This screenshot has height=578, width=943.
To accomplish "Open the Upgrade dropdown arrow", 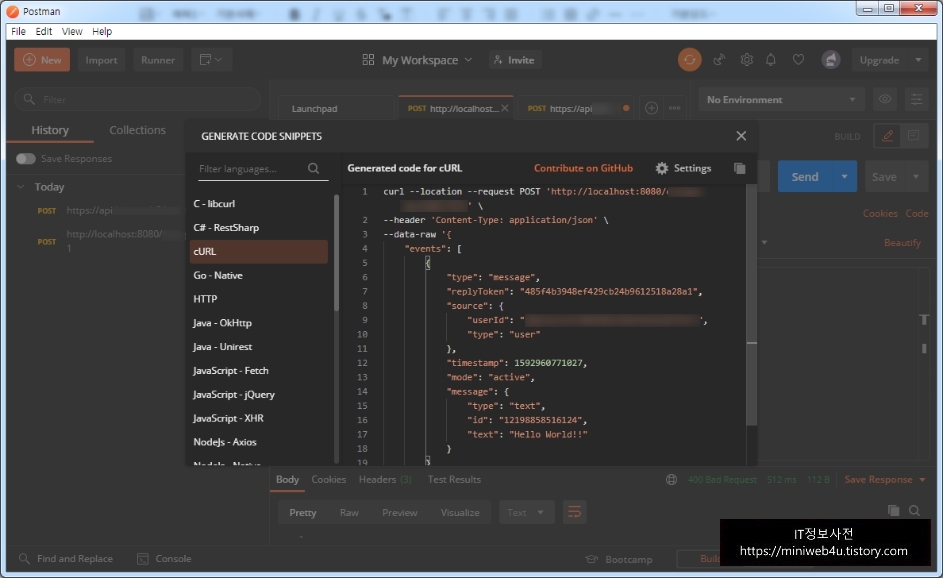I will click(x=918, y=60).
